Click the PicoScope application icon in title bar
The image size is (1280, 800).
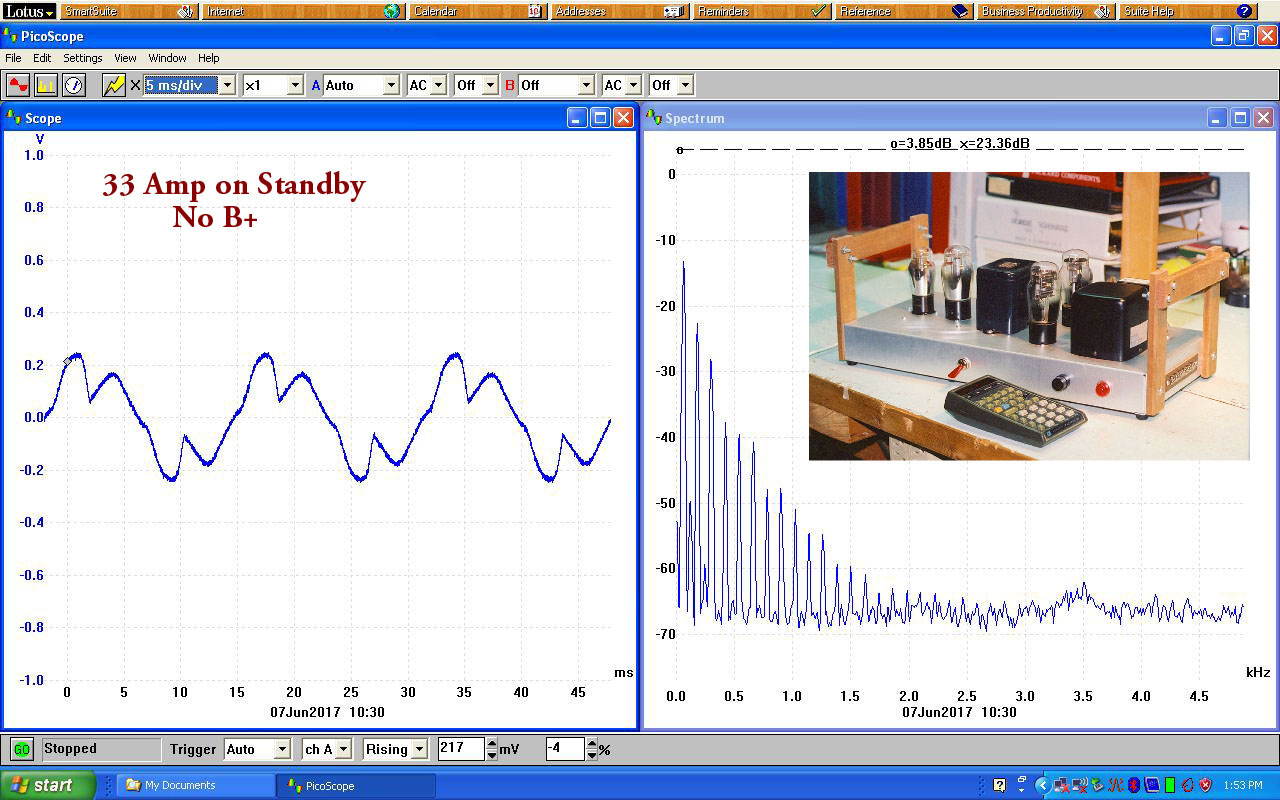pos(11,36)
